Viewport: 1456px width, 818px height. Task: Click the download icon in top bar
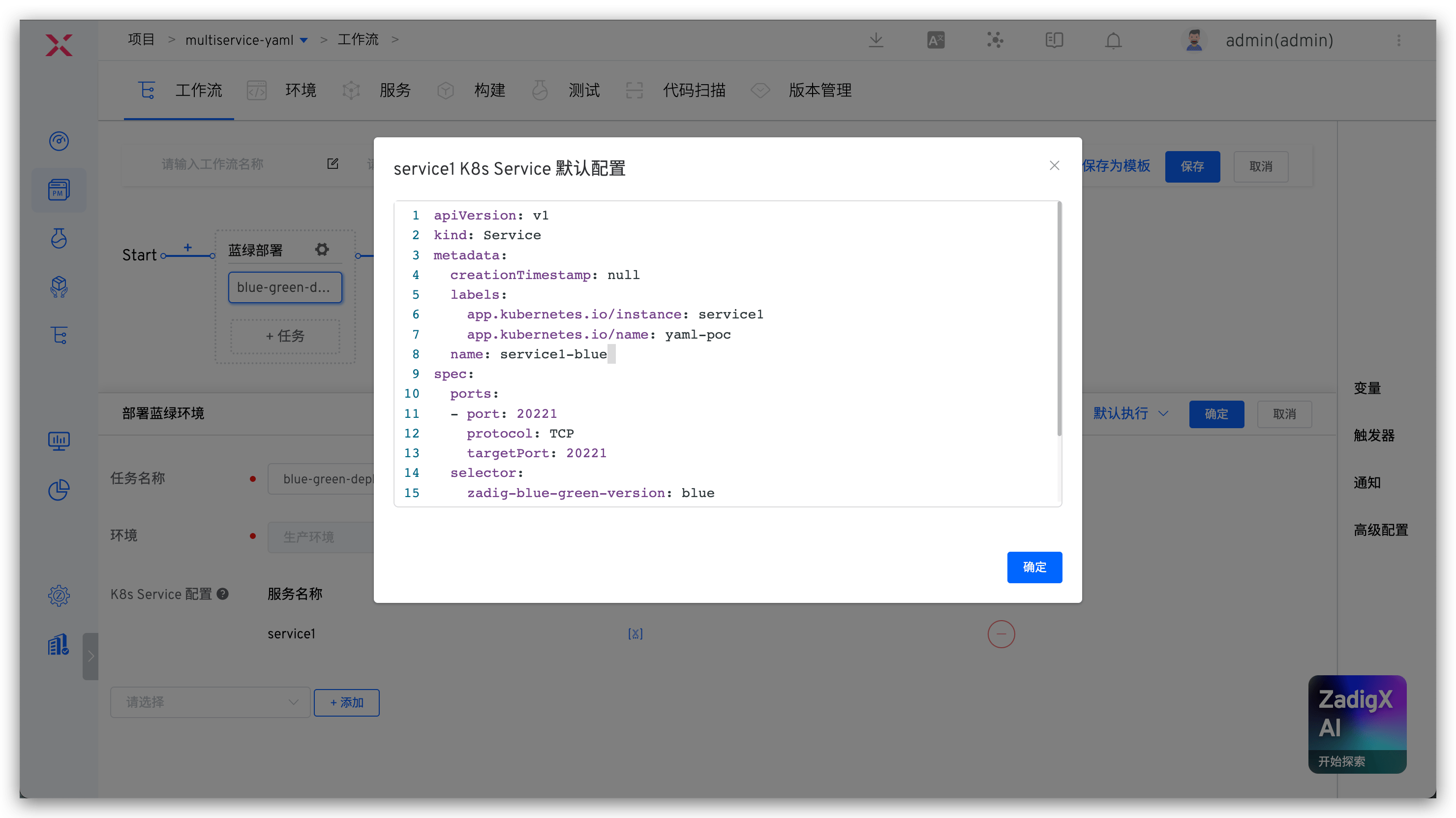coord(876,40)
